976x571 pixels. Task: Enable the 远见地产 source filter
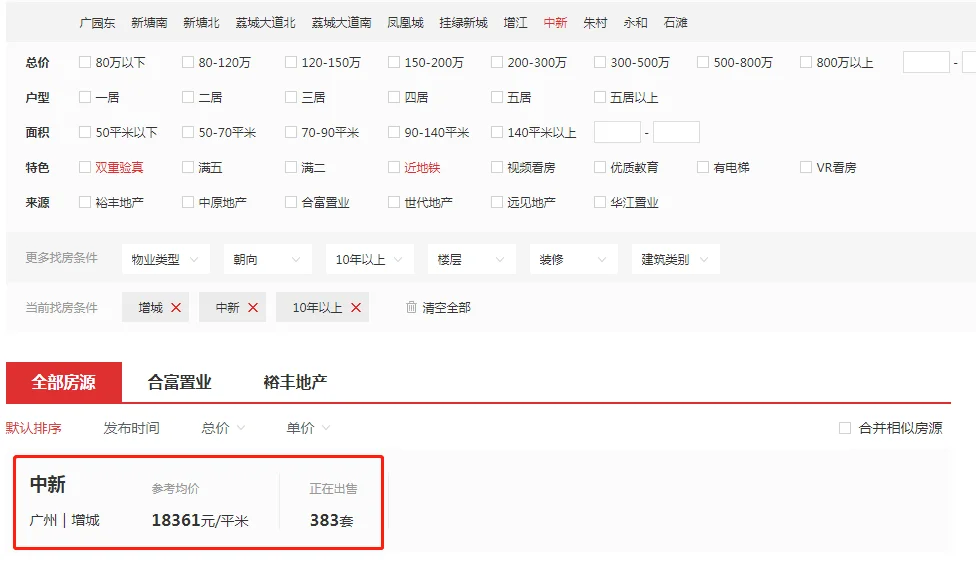tap(497, 202)
